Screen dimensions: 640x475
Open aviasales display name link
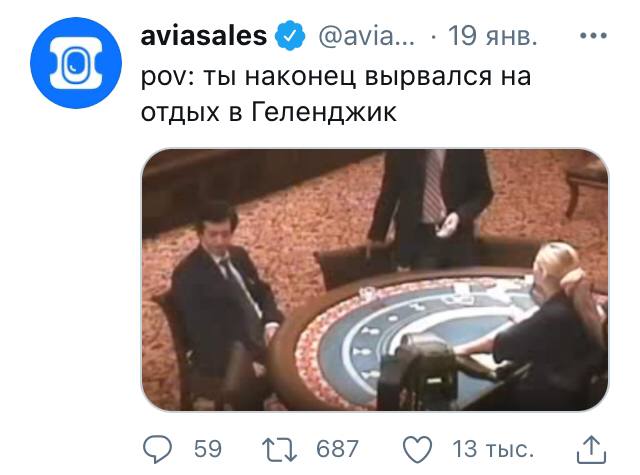[x=204, y=36]
